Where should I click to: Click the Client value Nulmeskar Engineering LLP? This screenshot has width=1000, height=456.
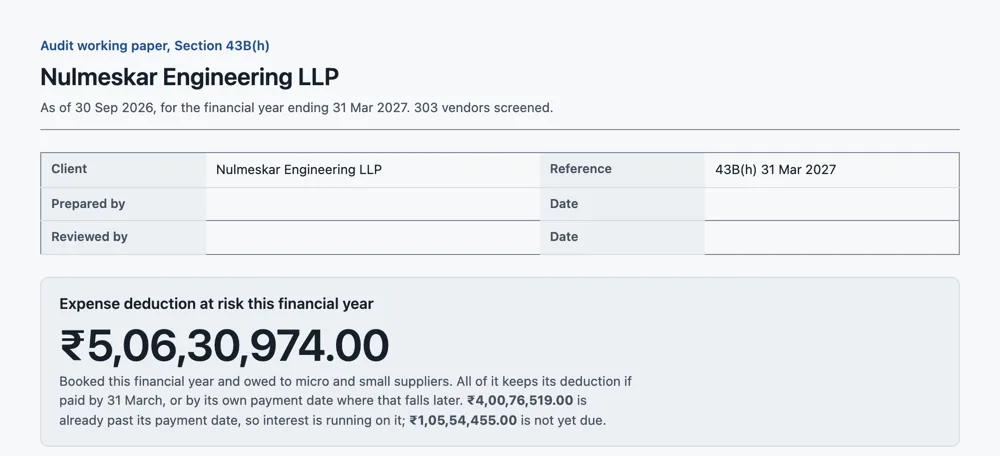(x=299, y=170)
